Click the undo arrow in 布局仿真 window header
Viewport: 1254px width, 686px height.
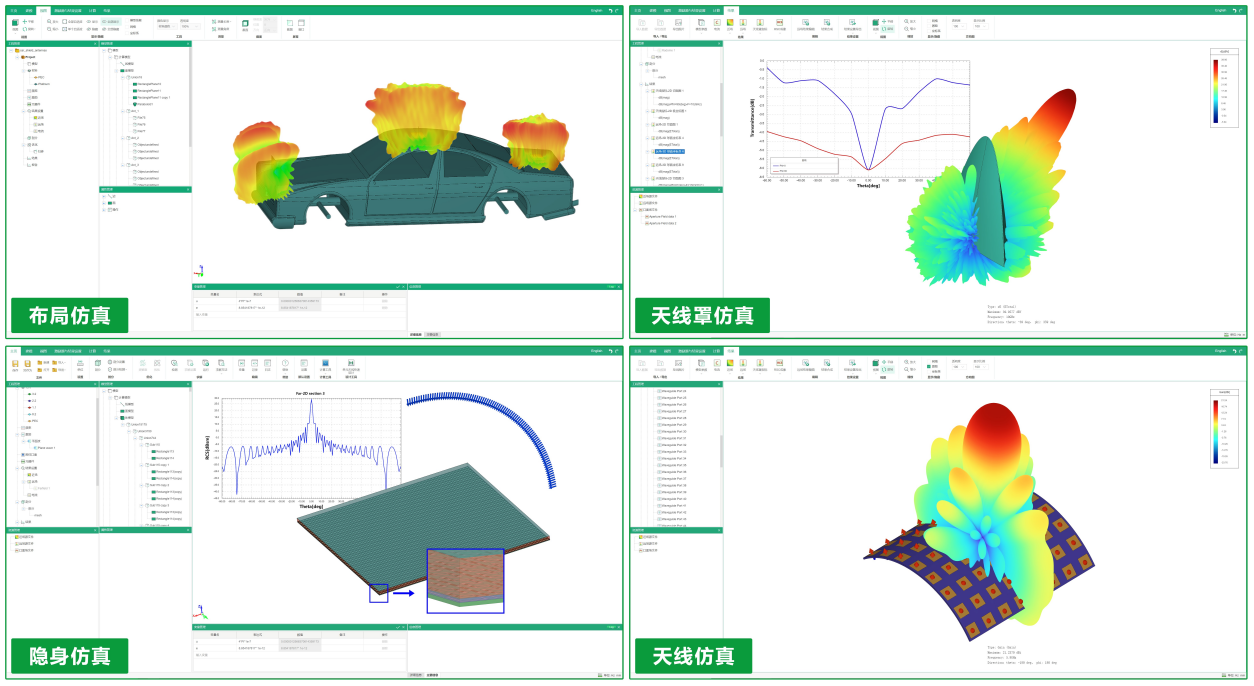pos(609,10)
